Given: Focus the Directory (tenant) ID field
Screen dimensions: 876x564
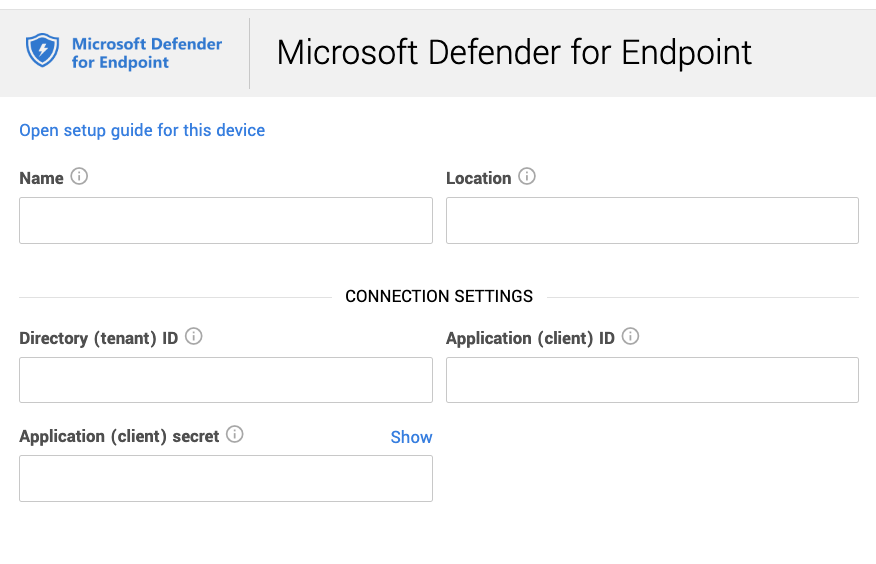Looking at the screenshot, I should pyautogui.click(x=226, y=380).
